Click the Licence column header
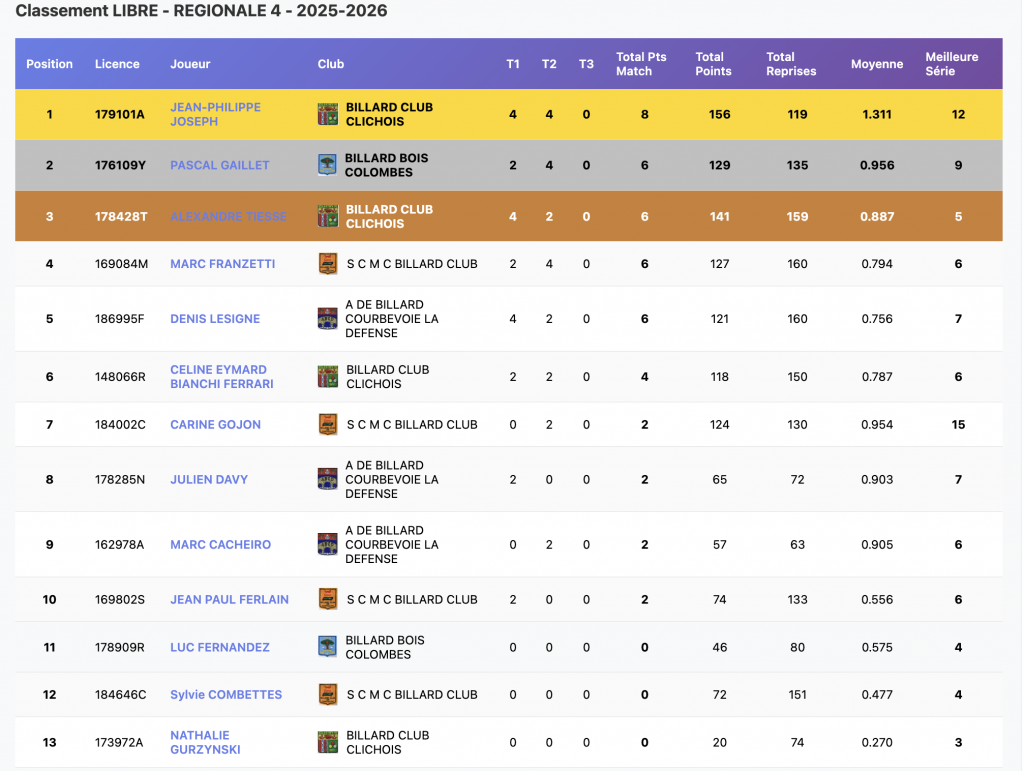Viewport: 1024px width, 771px height. [x=117, y=64]
